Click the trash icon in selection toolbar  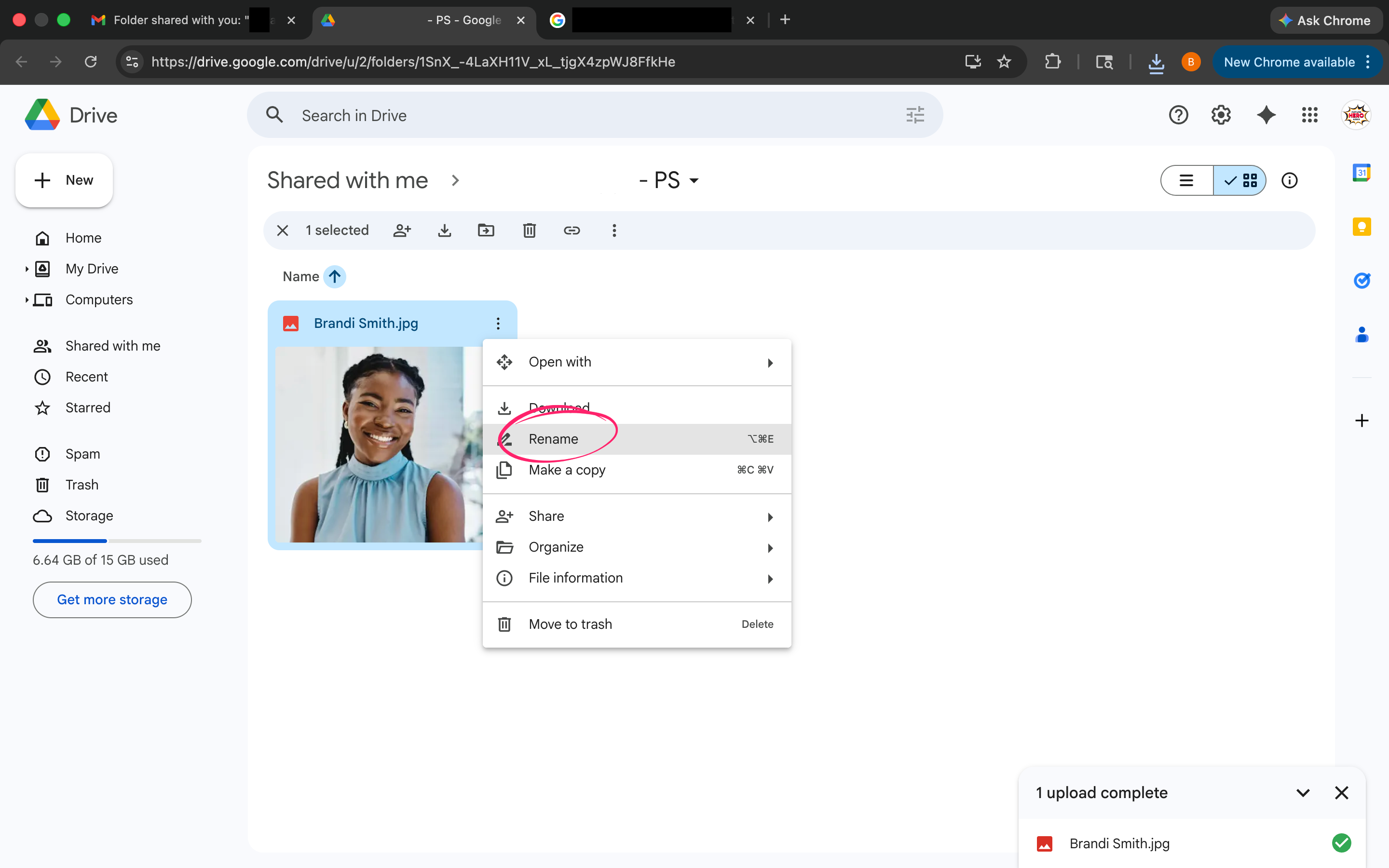pyautogui.click(x=529, y=230)
